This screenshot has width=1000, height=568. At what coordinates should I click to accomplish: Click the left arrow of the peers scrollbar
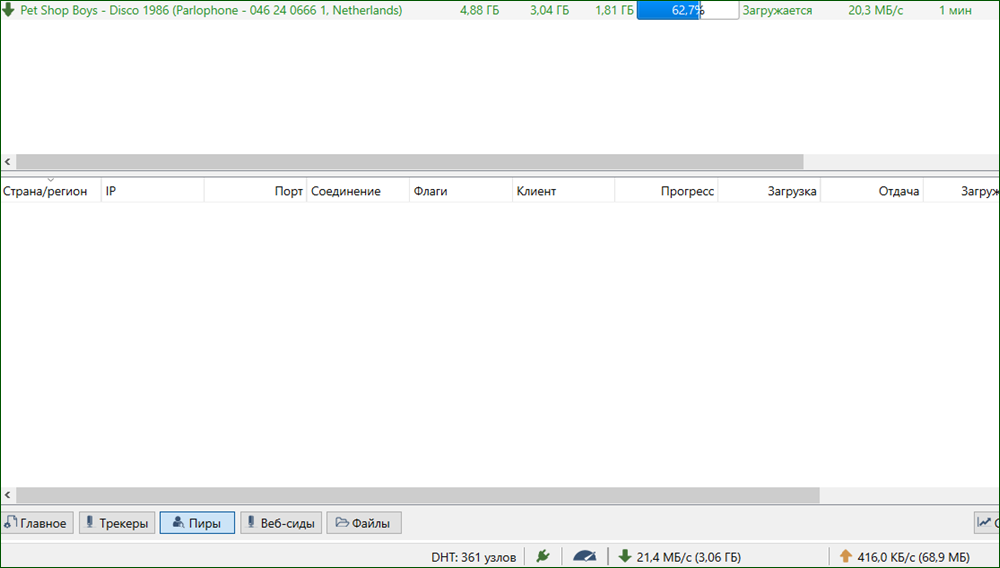click(x=8, y=495)
